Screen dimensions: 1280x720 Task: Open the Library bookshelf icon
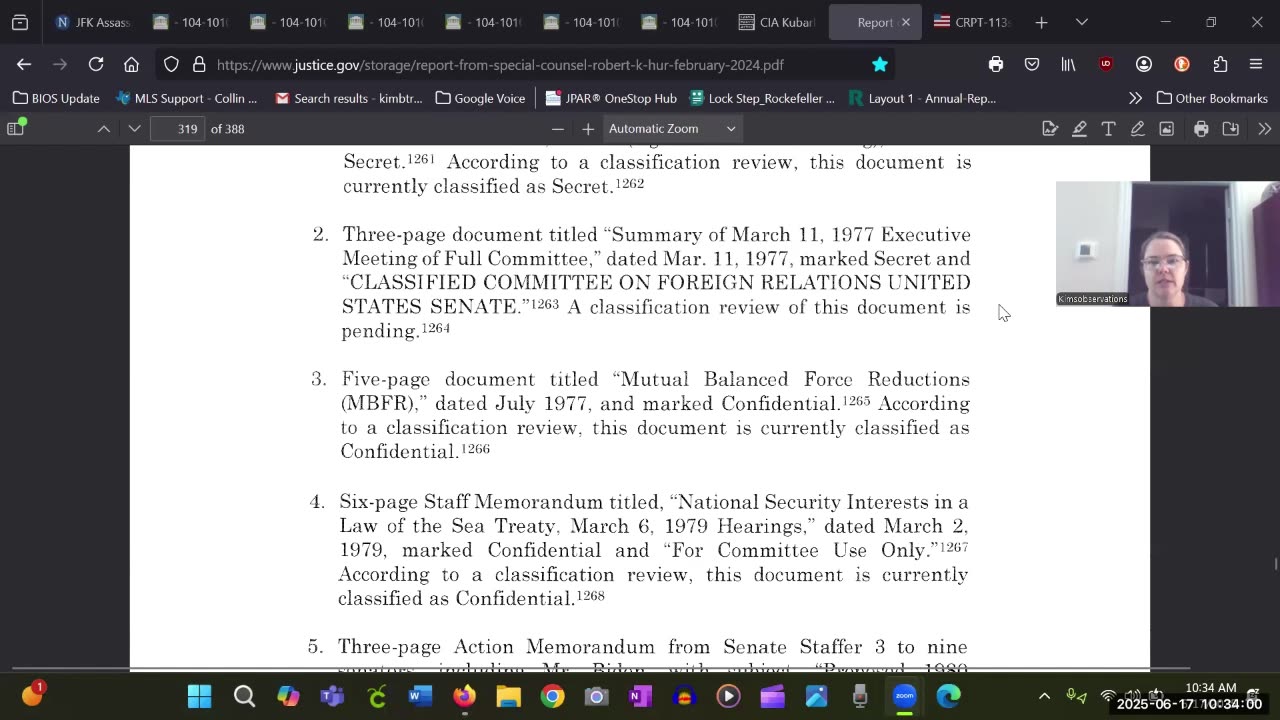1068,64
